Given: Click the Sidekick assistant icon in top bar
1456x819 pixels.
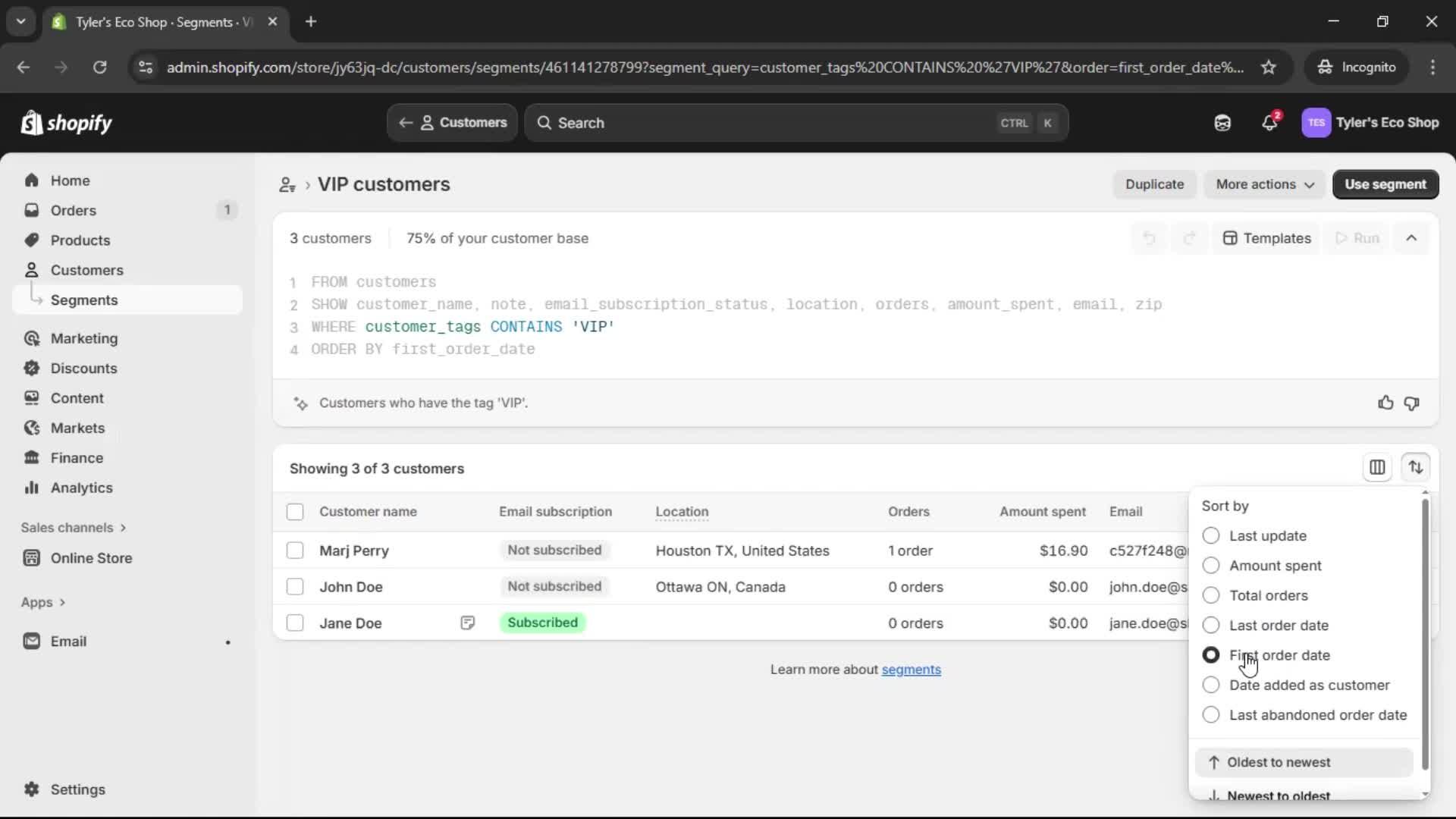Looking at the screenshot, I should tap(1222, 122).
